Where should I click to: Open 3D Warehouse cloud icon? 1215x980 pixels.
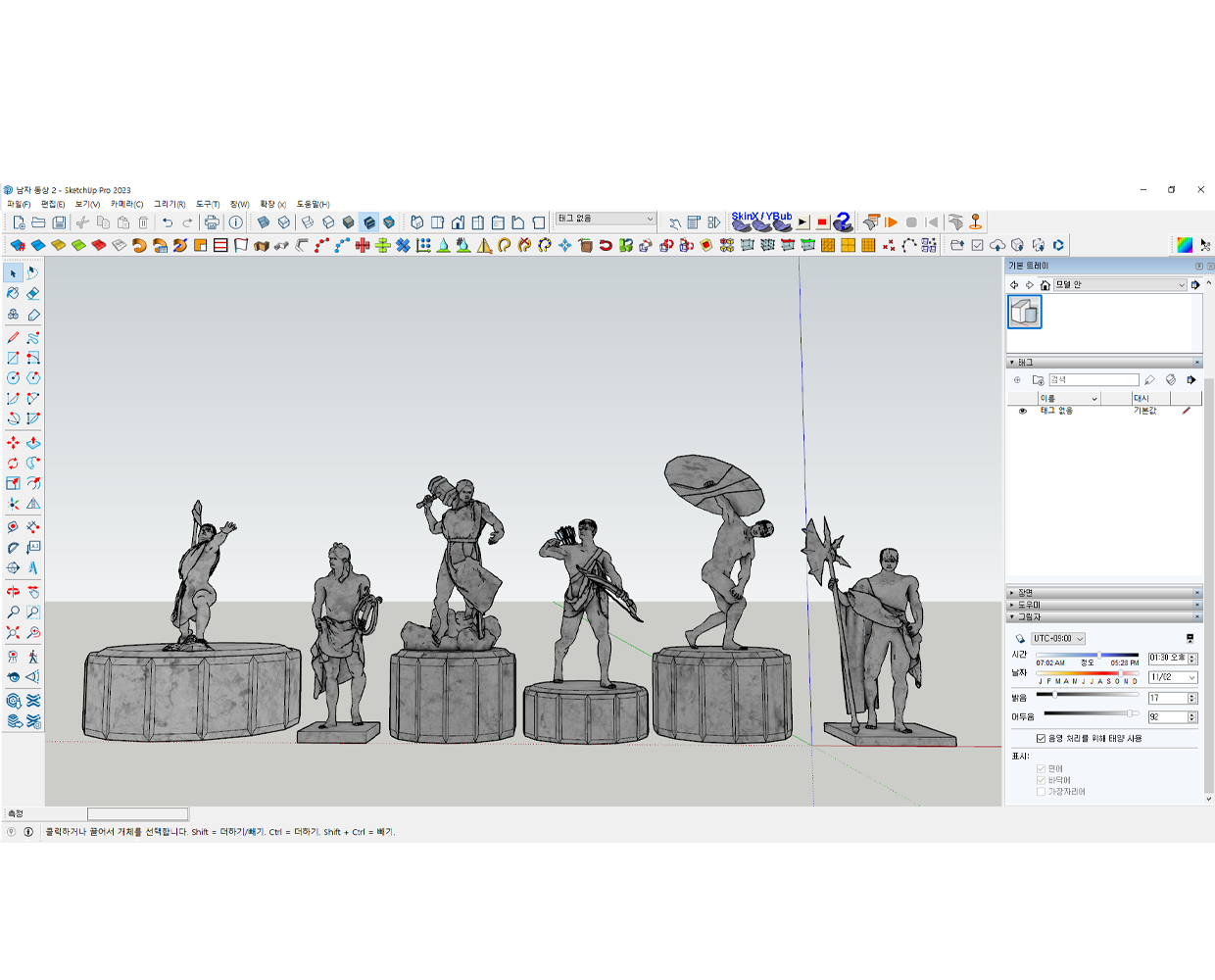(997, 245)
